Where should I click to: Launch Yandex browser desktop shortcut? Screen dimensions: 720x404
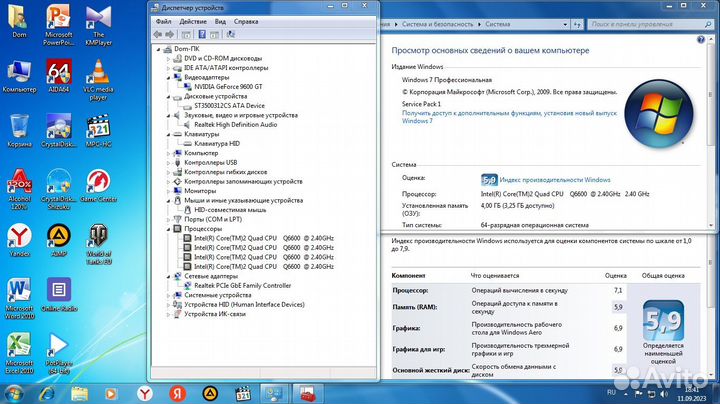pos(19,240)
